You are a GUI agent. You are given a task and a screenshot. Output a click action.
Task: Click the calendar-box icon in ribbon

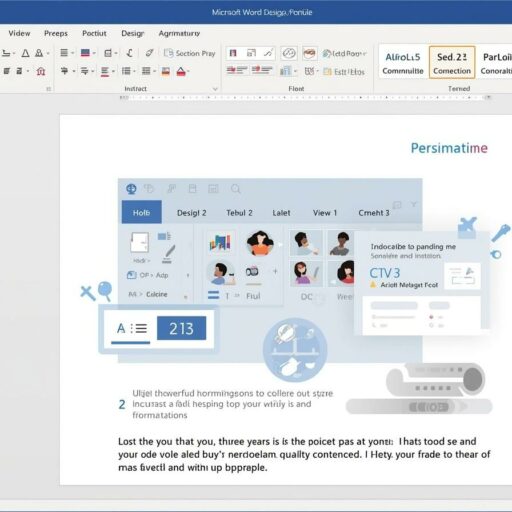pos(108,53)
